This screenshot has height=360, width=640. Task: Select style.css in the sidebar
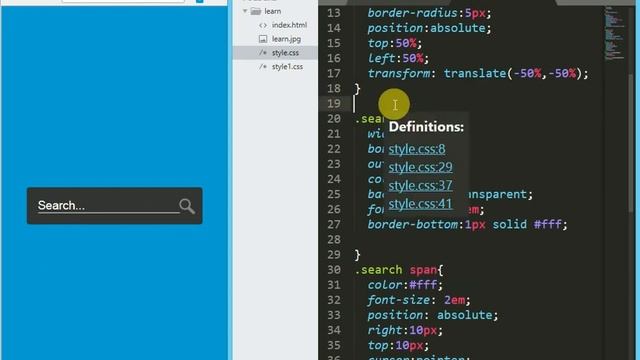285,53
